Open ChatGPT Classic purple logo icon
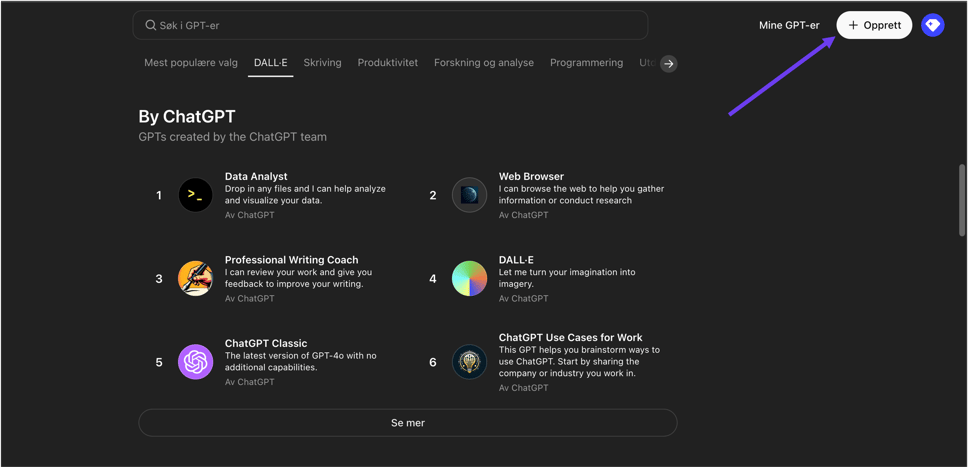 pyautogui.click(x=195, y=362)
